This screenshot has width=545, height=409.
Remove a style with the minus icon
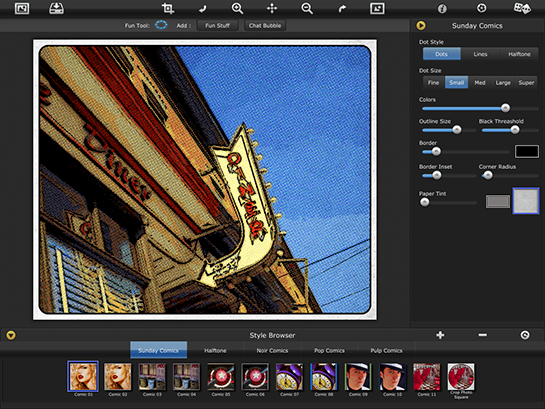coord(482,335)
